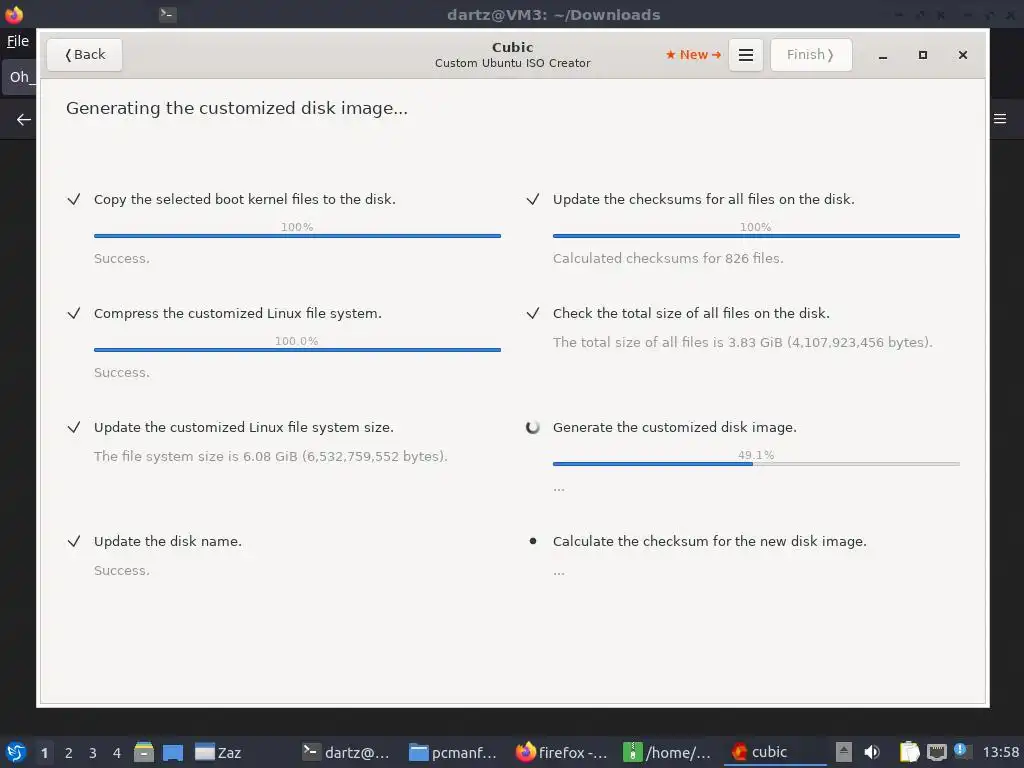The width and height of the screenshot is (1024, 768).
Task: Click checkmark beside Copy selected boot kernel files
Action: pos(74,199)
